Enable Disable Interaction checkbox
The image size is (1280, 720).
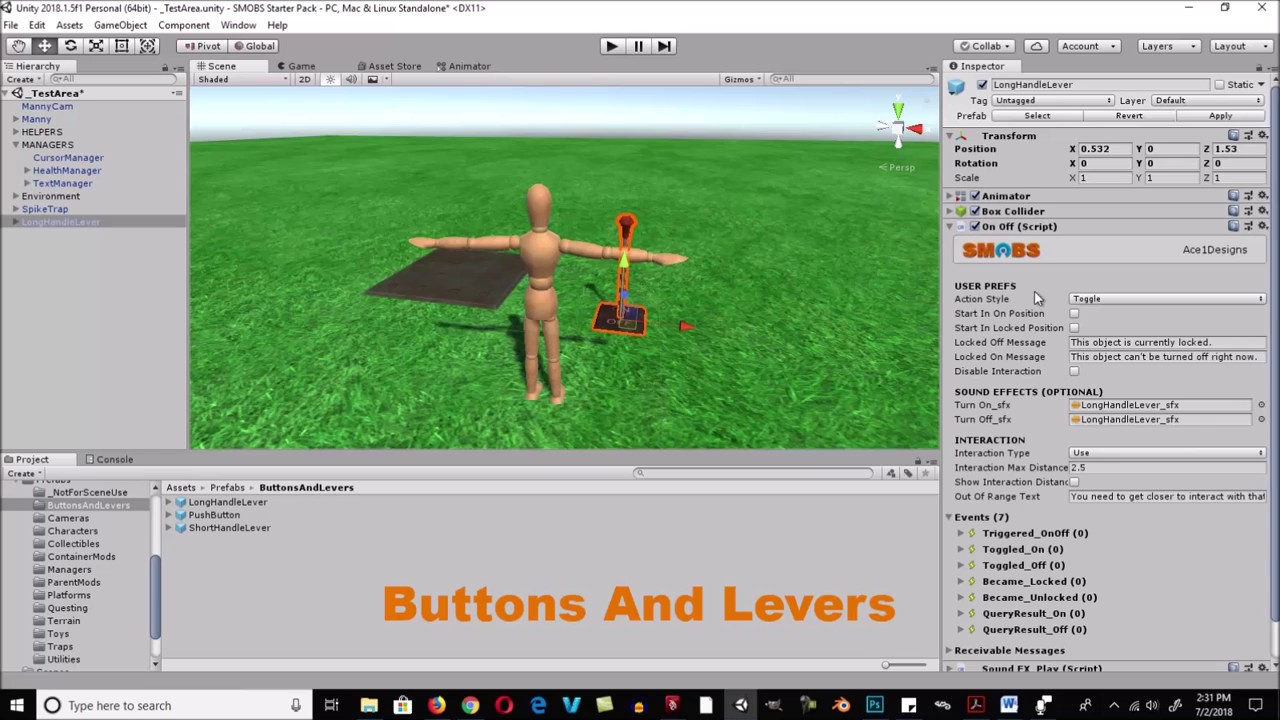pyautogui.click(x=1074, y=371)
